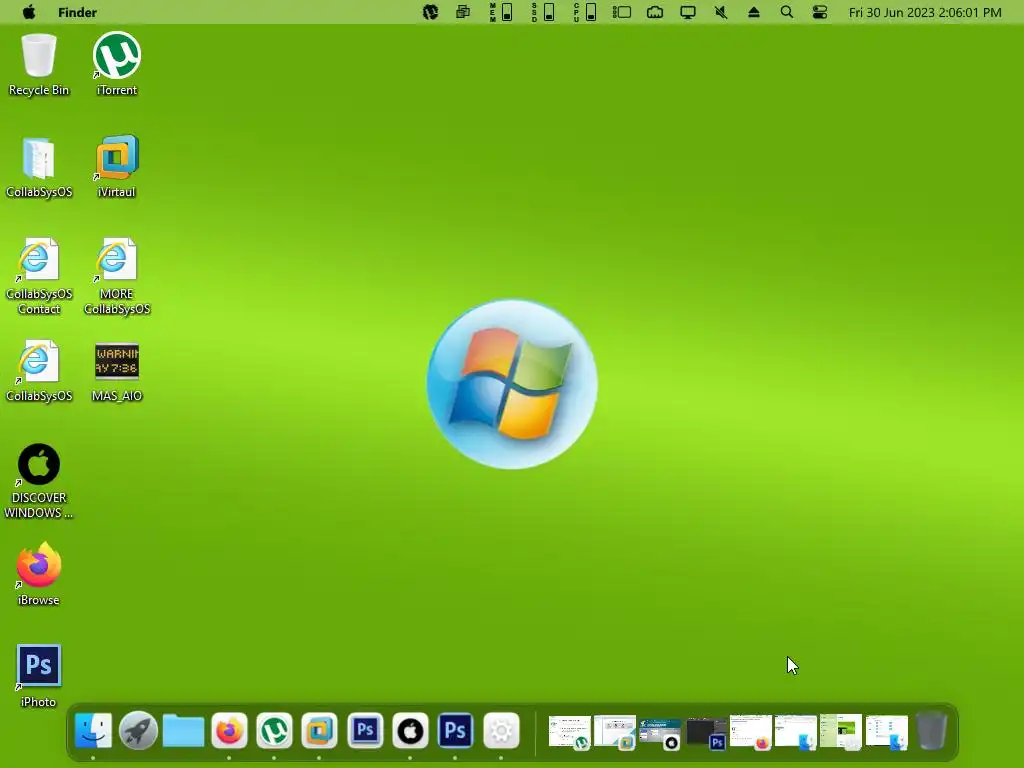Click the cloud-shaped icon in menu bar
This screenshot has width=1024, height=768.
tap(655, 12)
